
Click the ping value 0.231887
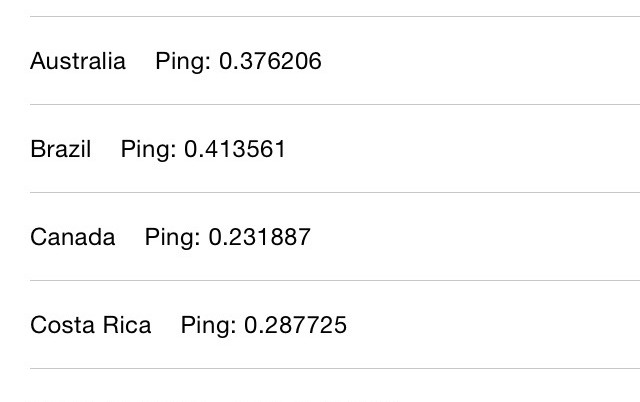(x=260, y=237)
